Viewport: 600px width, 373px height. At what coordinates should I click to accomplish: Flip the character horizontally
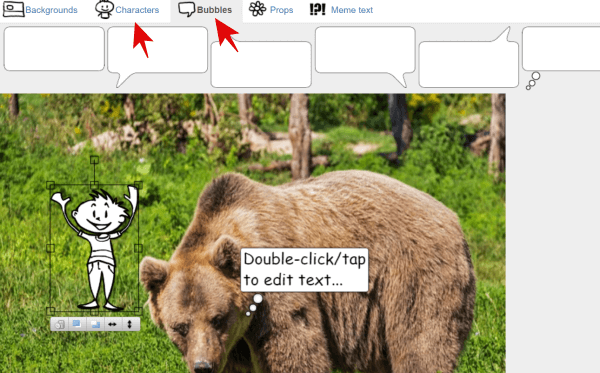click(x=112, y=324)
